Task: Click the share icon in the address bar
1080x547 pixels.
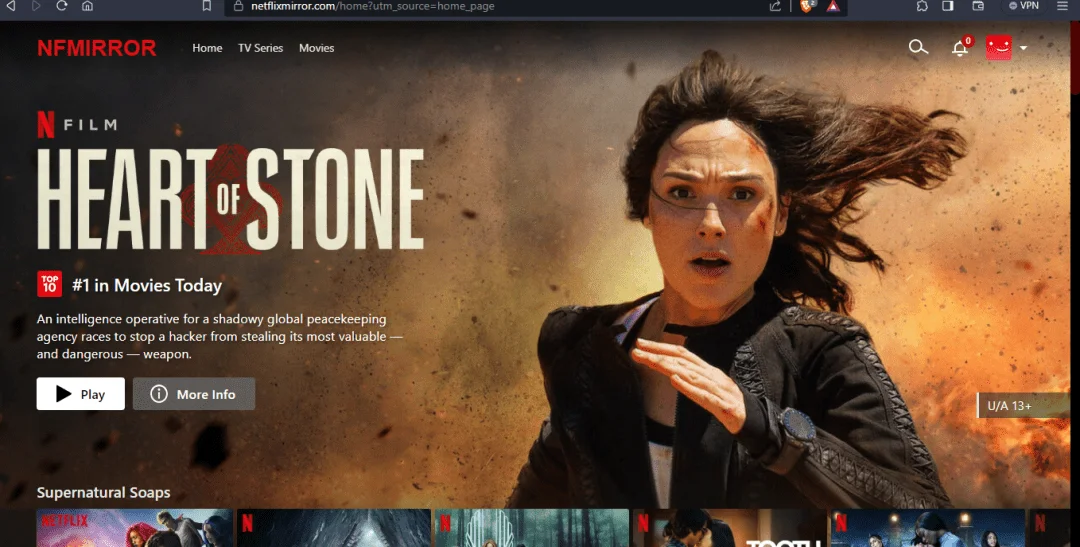Action: pyautogui.click(x=775, y=6)
